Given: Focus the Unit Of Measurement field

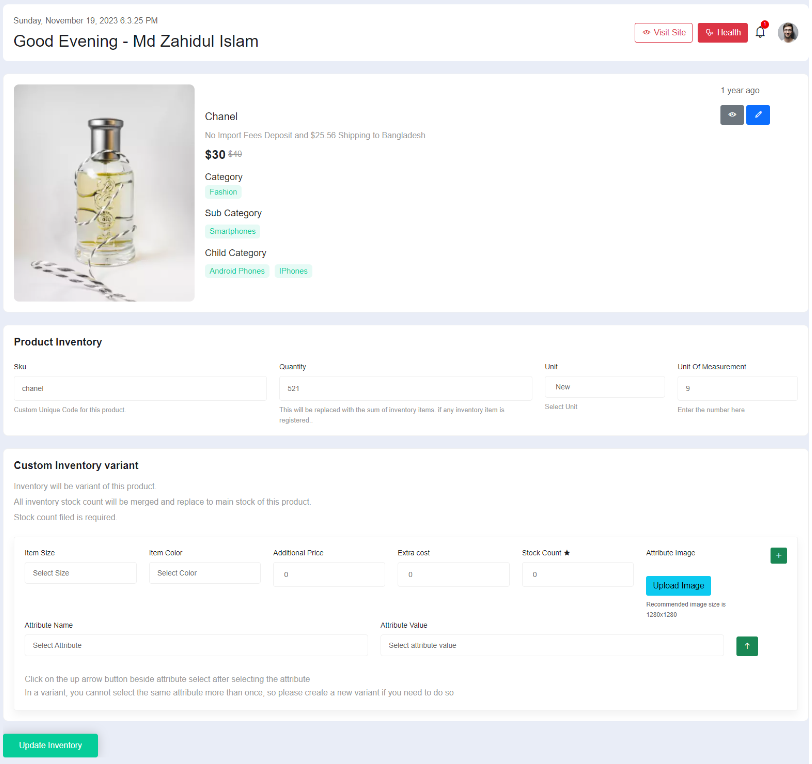Looking at the screenshot, I should click(x=737, y=388).
